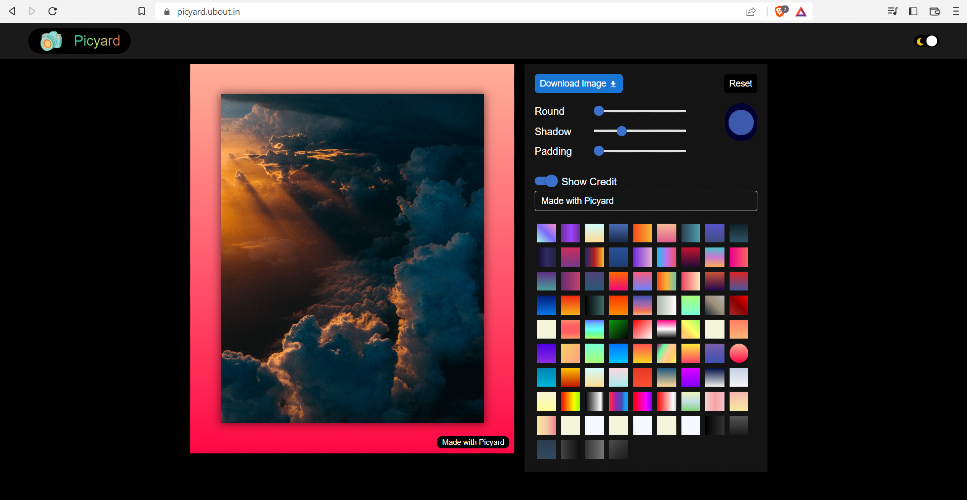This screenshot has width=967, height=500.
Task: Toggle the browser sidebar panel icon
Action: [x=913, y=11]
